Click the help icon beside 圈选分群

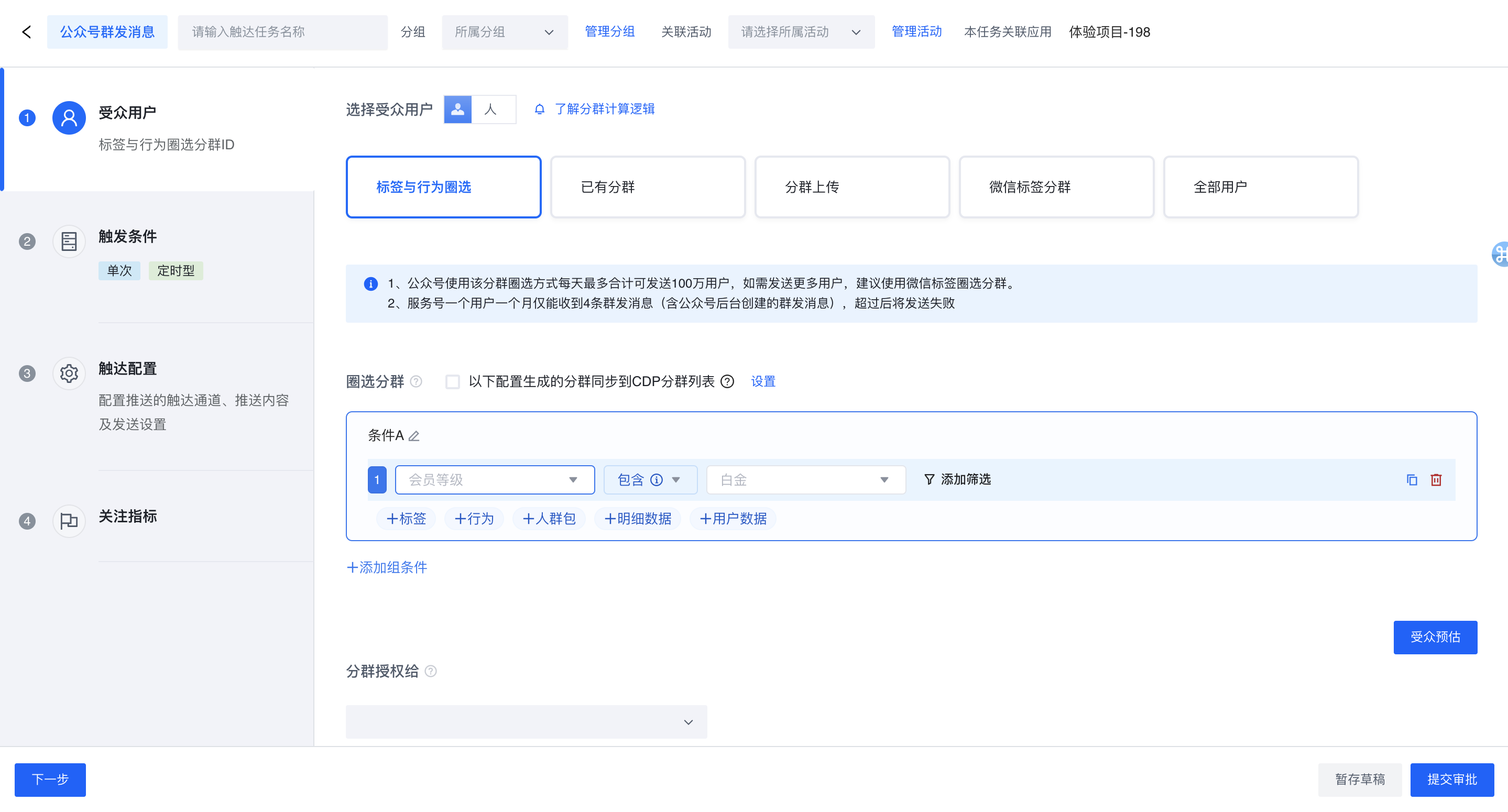coord(416,382)
